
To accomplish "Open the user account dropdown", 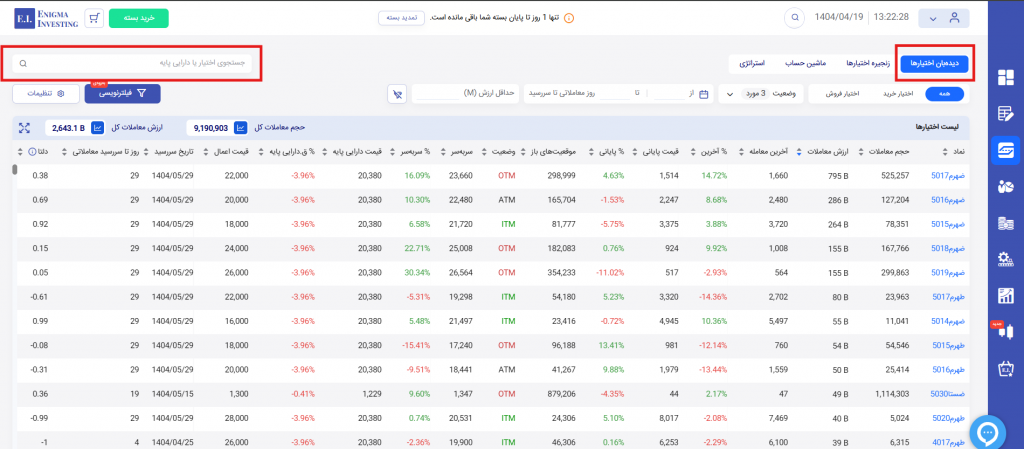I will tap(944, 18).
